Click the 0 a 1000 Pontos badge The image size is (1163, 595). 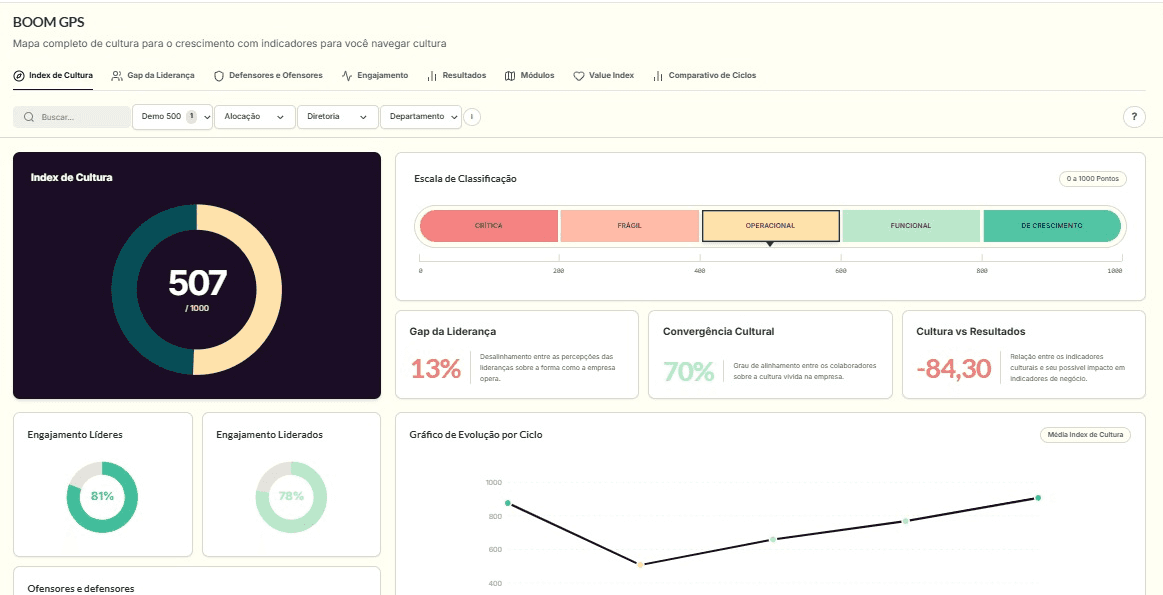(1093, 179)
